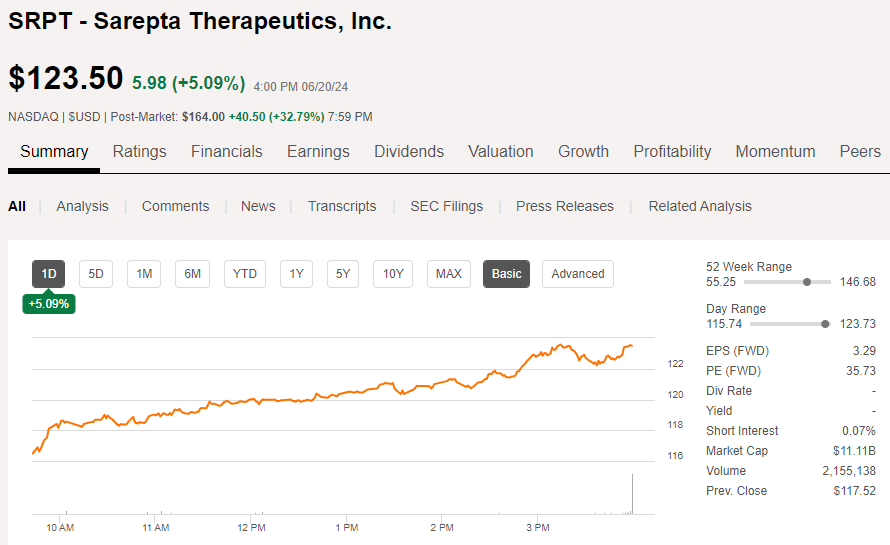Open the Financials tab
890x545 pixels.
click(x=226, y=152)
